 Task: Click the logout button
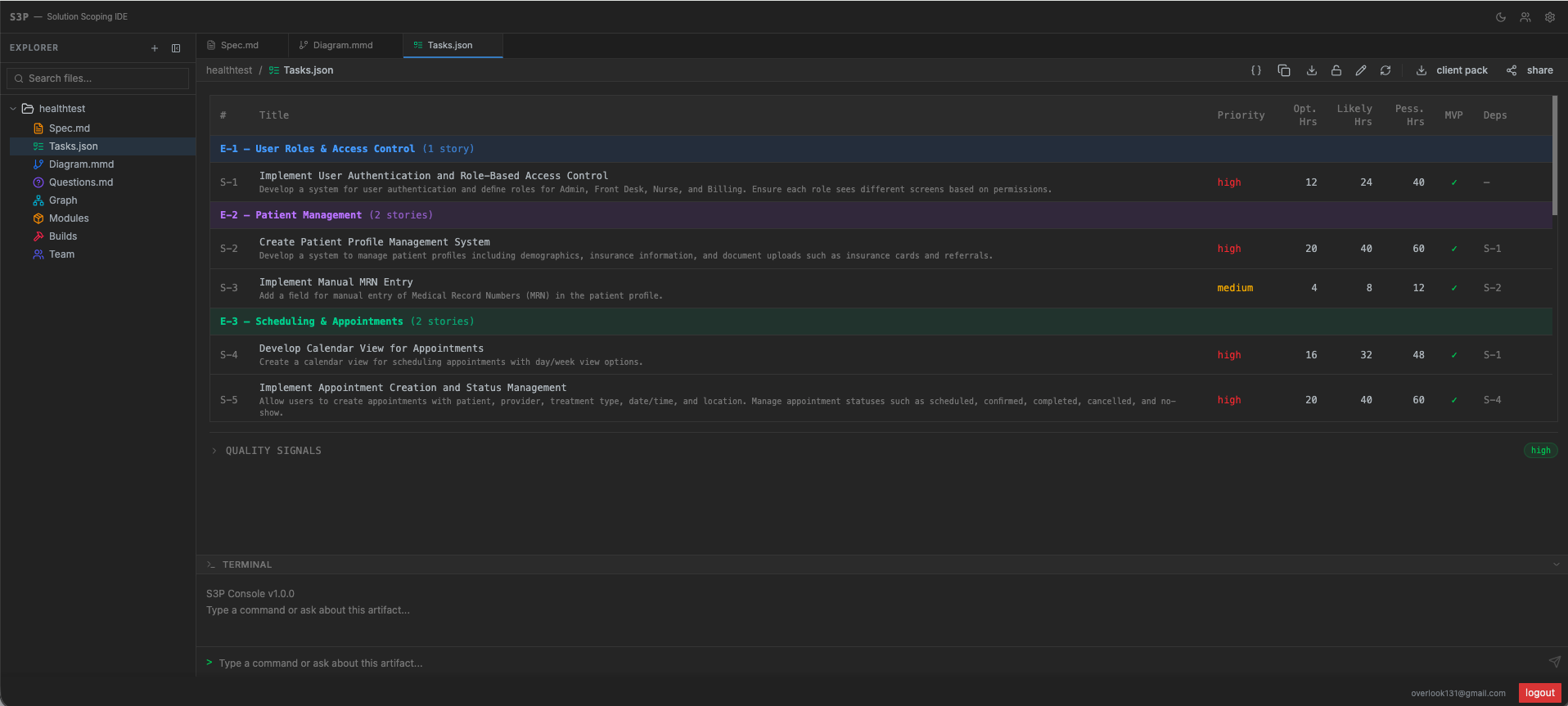(1539, 693)
